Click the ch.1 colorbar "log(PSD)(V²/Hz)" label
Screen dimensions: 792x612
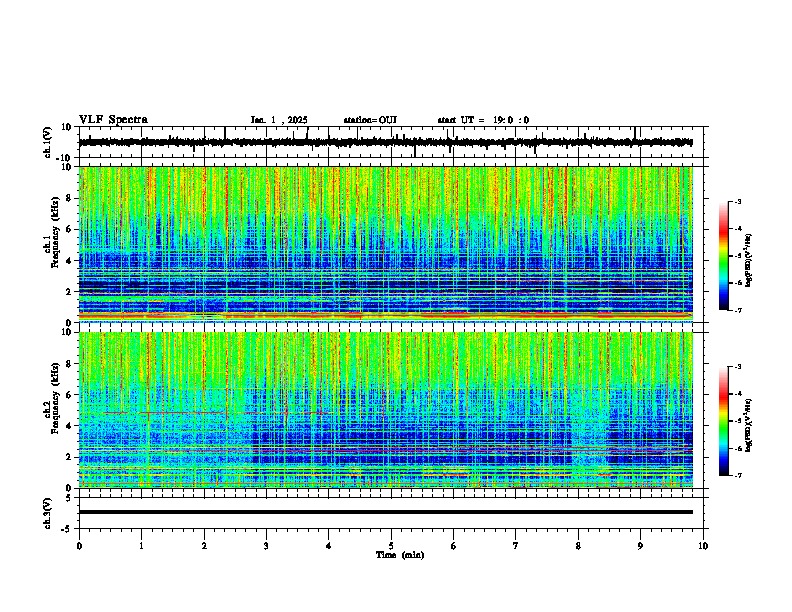click(x=749, y=261)
